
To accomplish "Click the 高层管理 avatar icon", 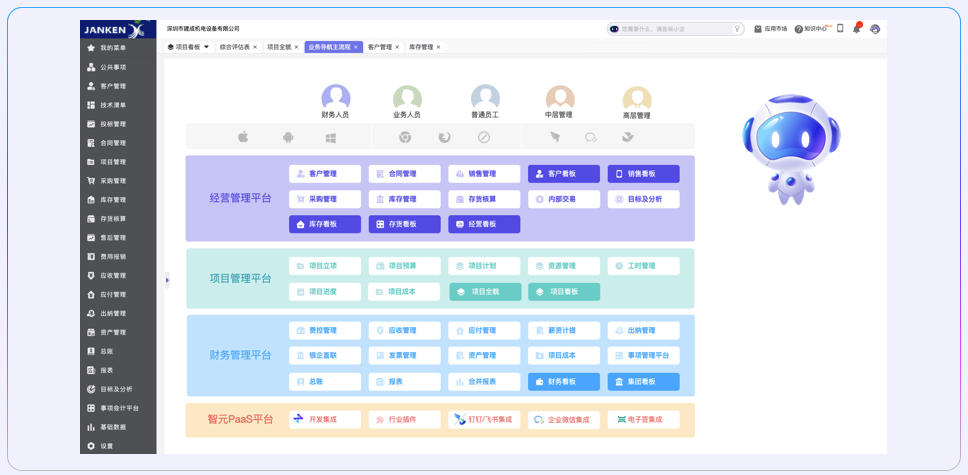I will [x=637, y=98].
